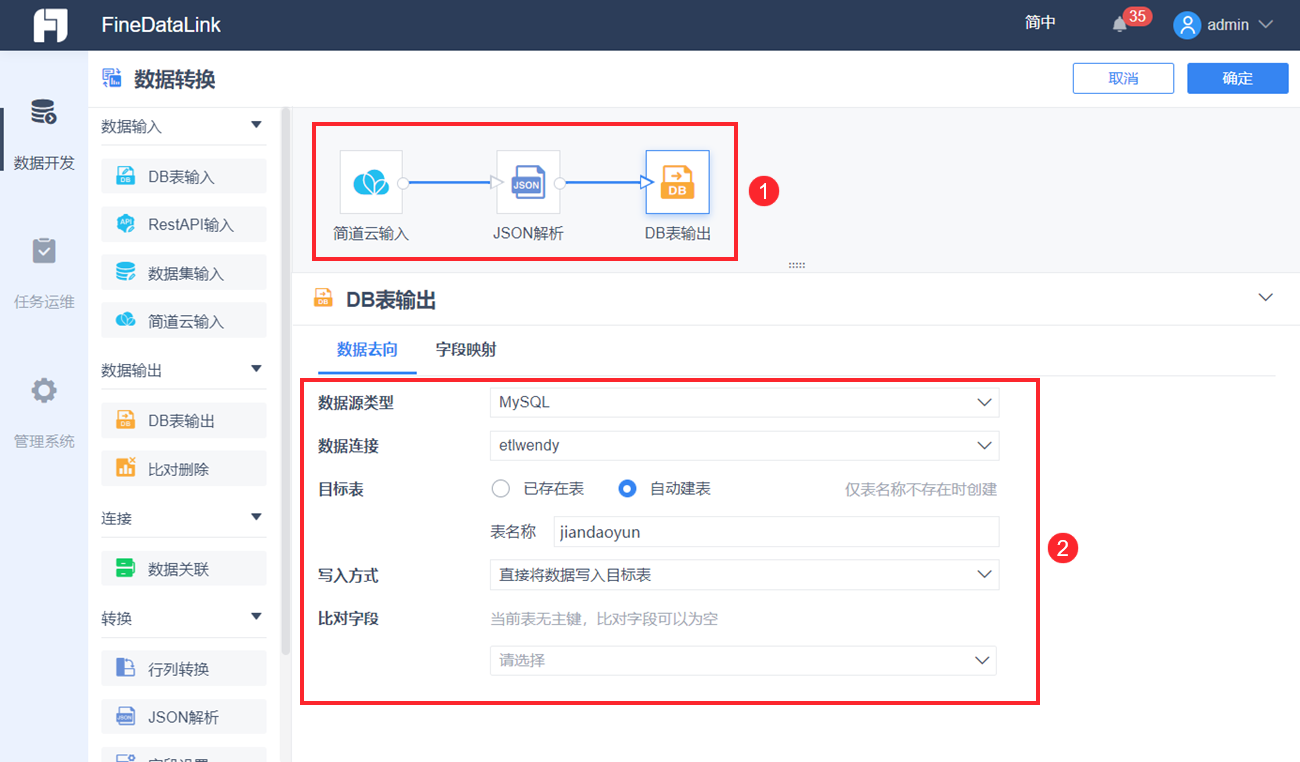Click the 行列转换 operator in palette
The image size is (1300, 762).
[184, 668]
